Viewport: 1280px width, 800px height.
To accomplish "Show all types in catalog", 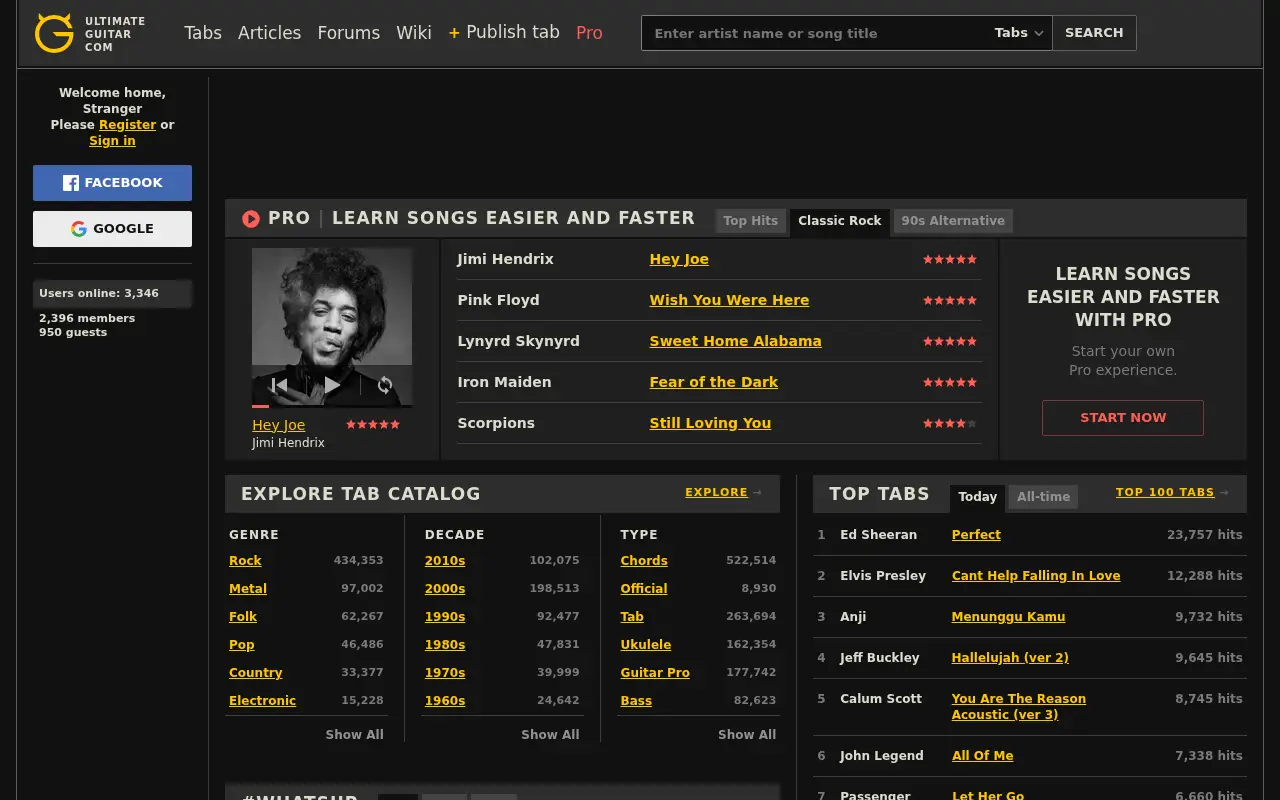I will (747, 734).
